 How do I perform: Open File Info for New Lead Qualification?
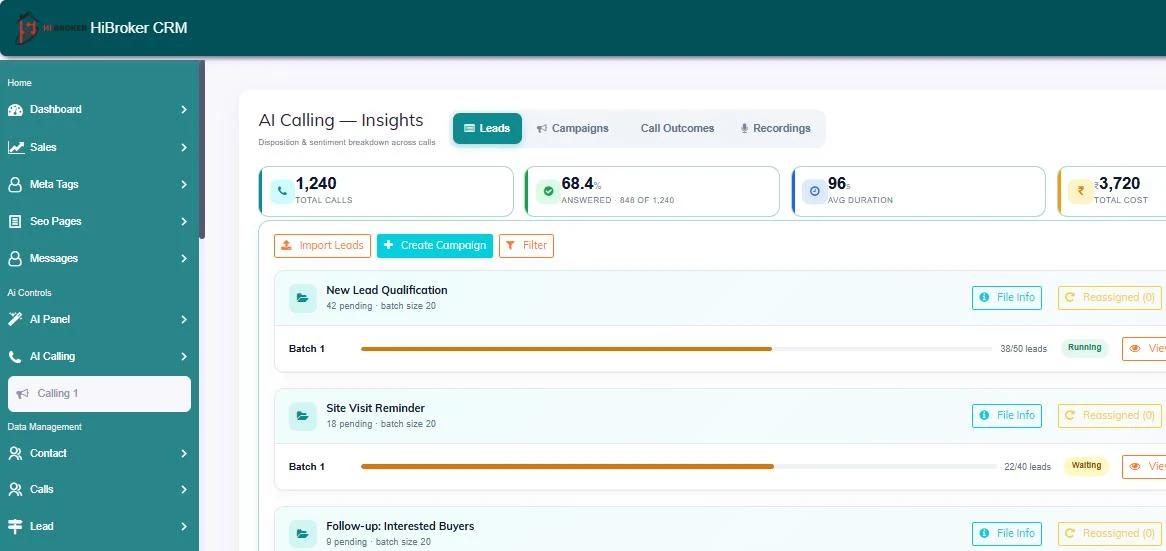(x=1007, y=297)
